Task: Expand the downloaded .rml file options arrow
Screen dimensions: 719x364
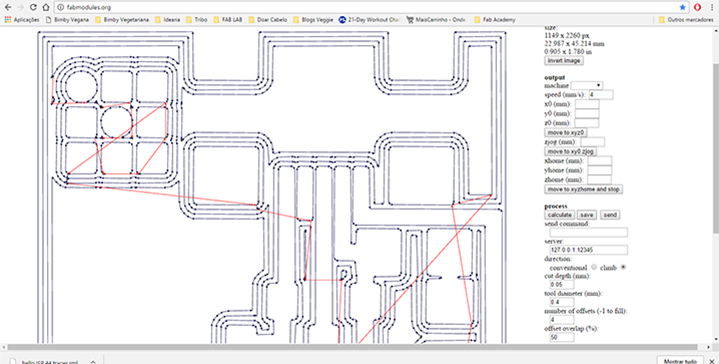Action: click(93, 362)
